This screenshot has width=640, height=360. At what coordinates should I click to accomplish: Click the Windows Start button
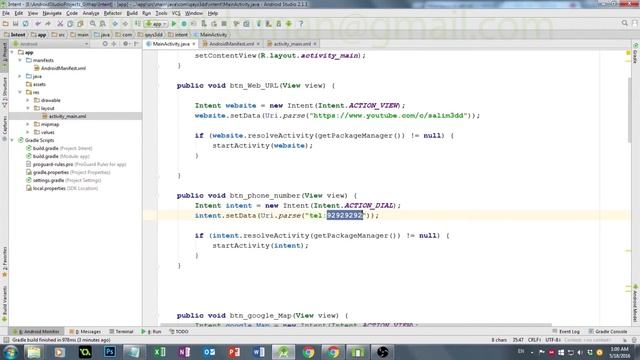[10, 352]
